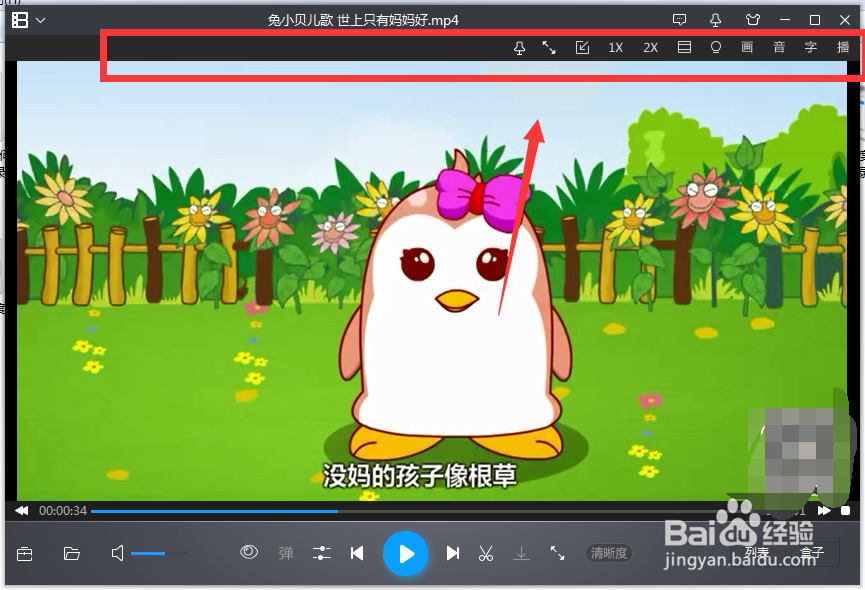
Task: Toggle the cinema layout icon in top toolbar
Action: 684,47
